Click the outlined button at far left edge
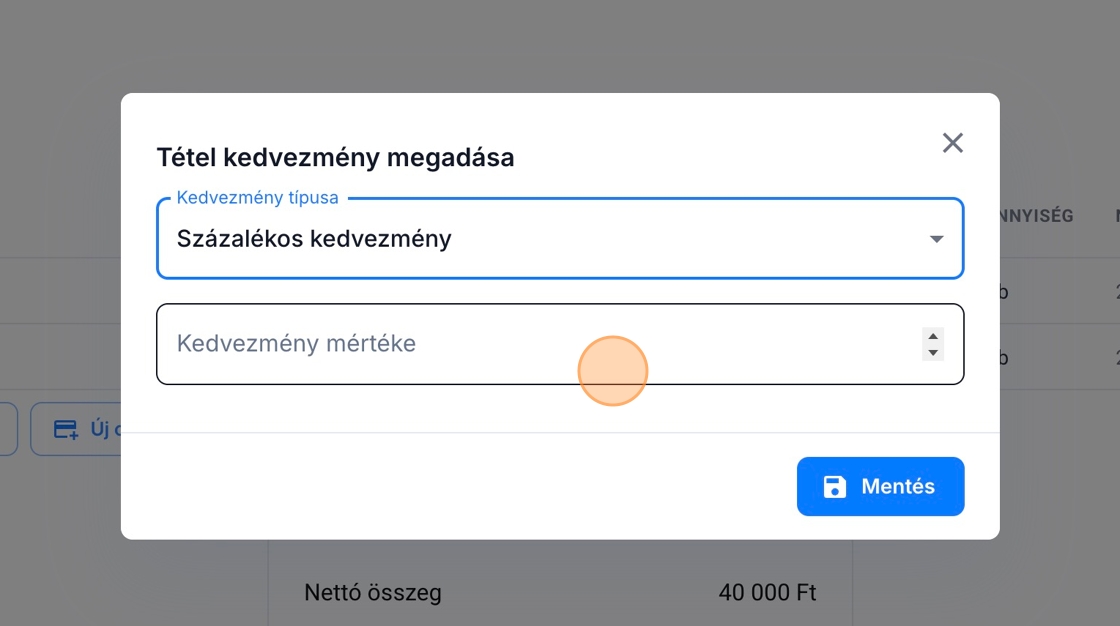This screenshot has height=626, width=1120. click(x=8, y=430)
